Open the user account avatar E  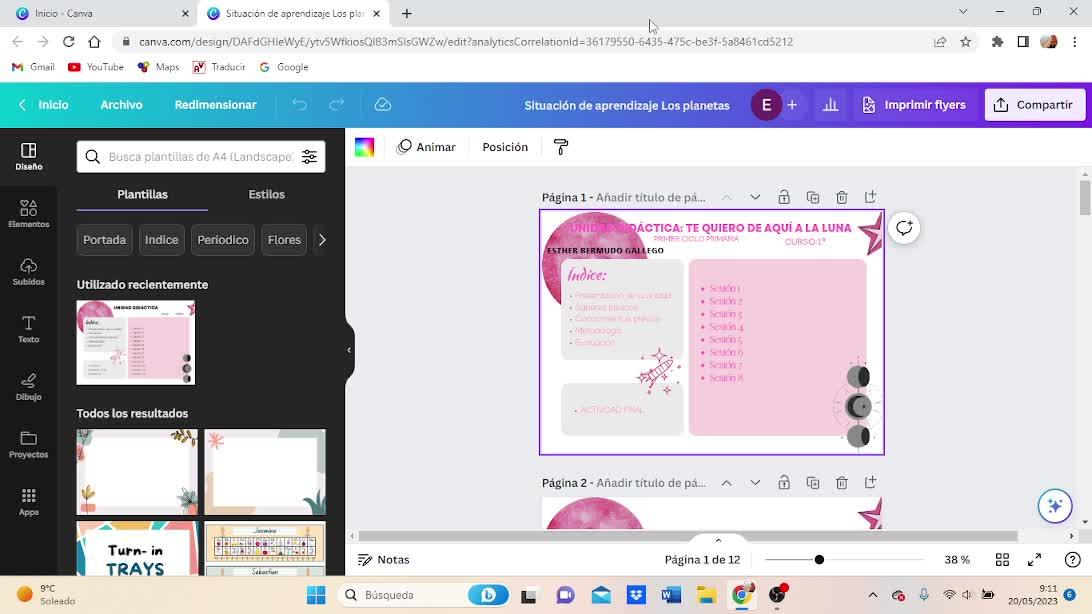point(767,105)
